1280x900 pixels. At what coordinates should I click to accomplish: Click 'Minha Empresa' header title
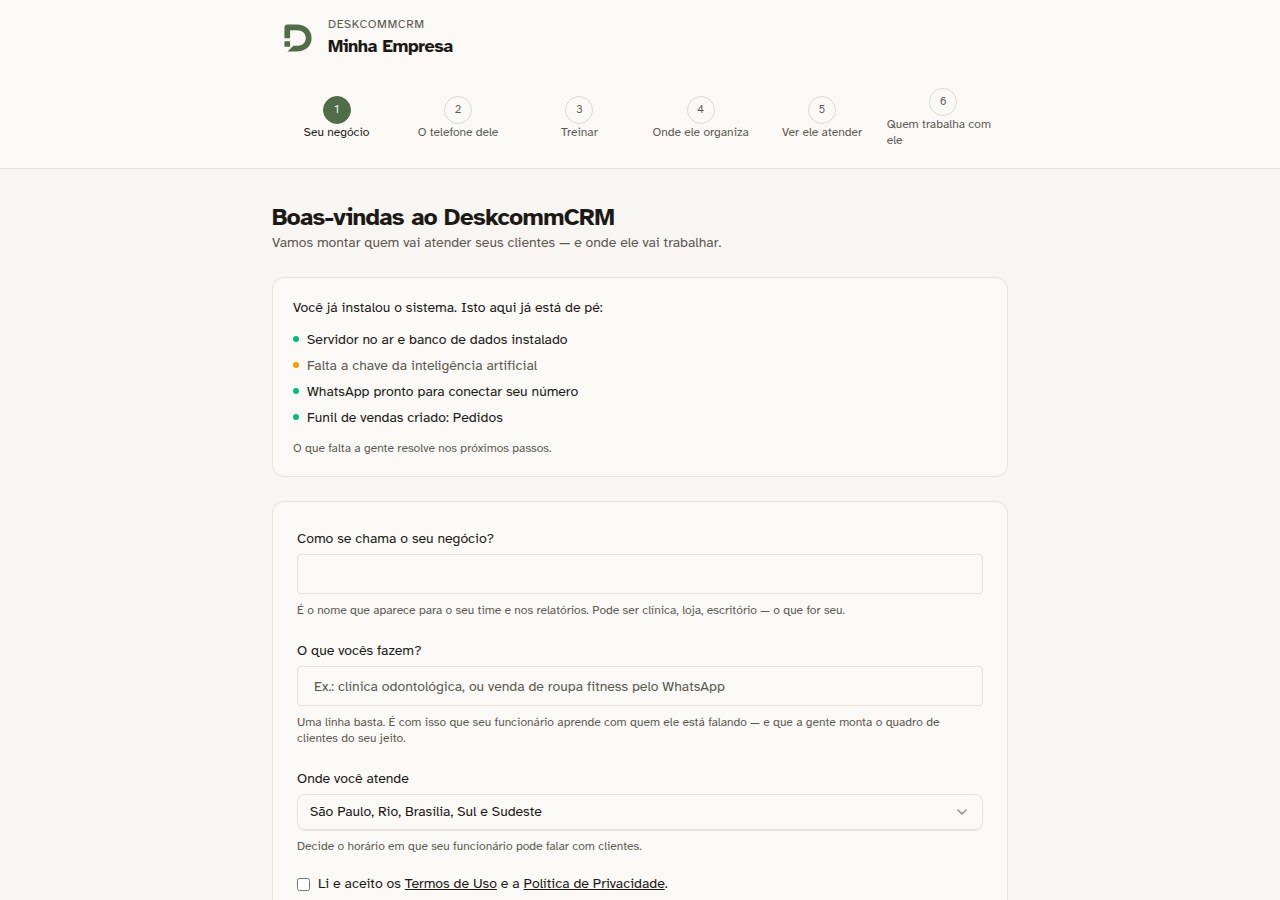point(390,46)
